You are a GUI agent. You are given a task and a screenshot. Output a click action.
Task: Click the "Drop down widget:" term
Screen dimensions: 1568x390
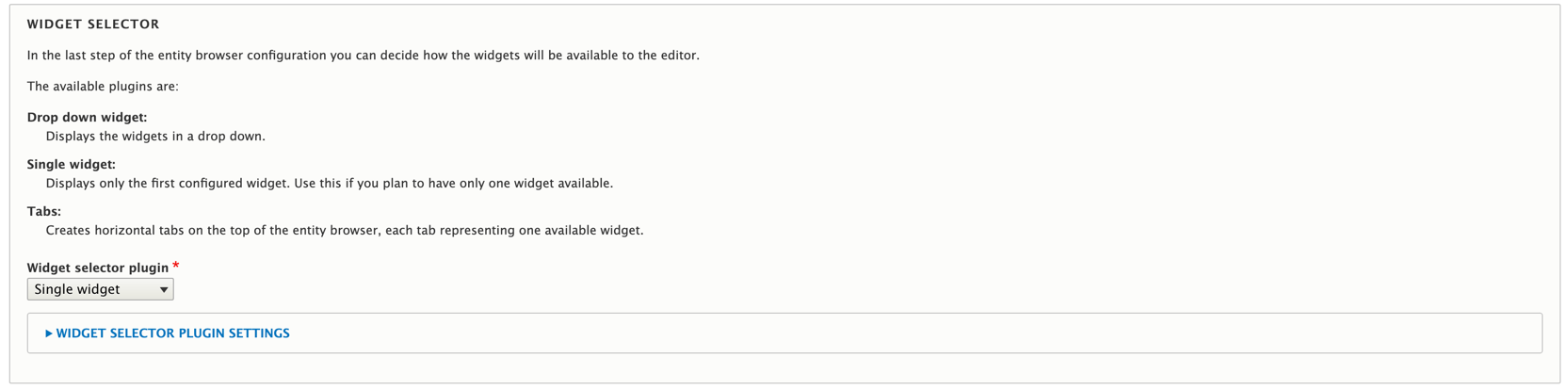[x=87, y=118]
